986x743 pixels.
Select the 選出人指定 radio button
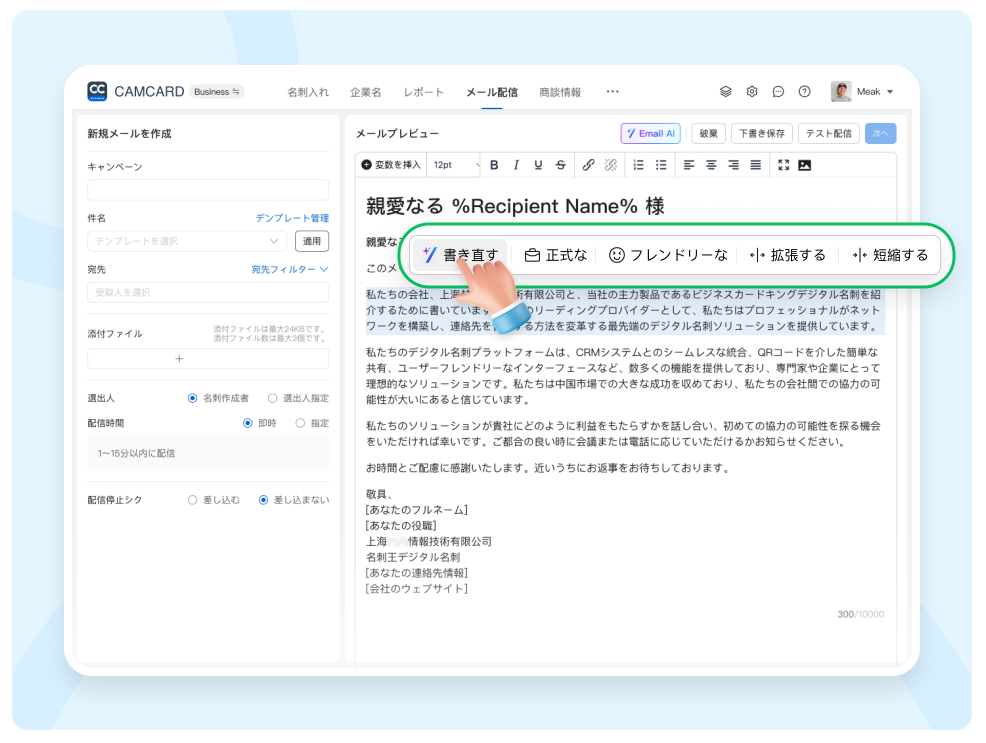point(272,398)
